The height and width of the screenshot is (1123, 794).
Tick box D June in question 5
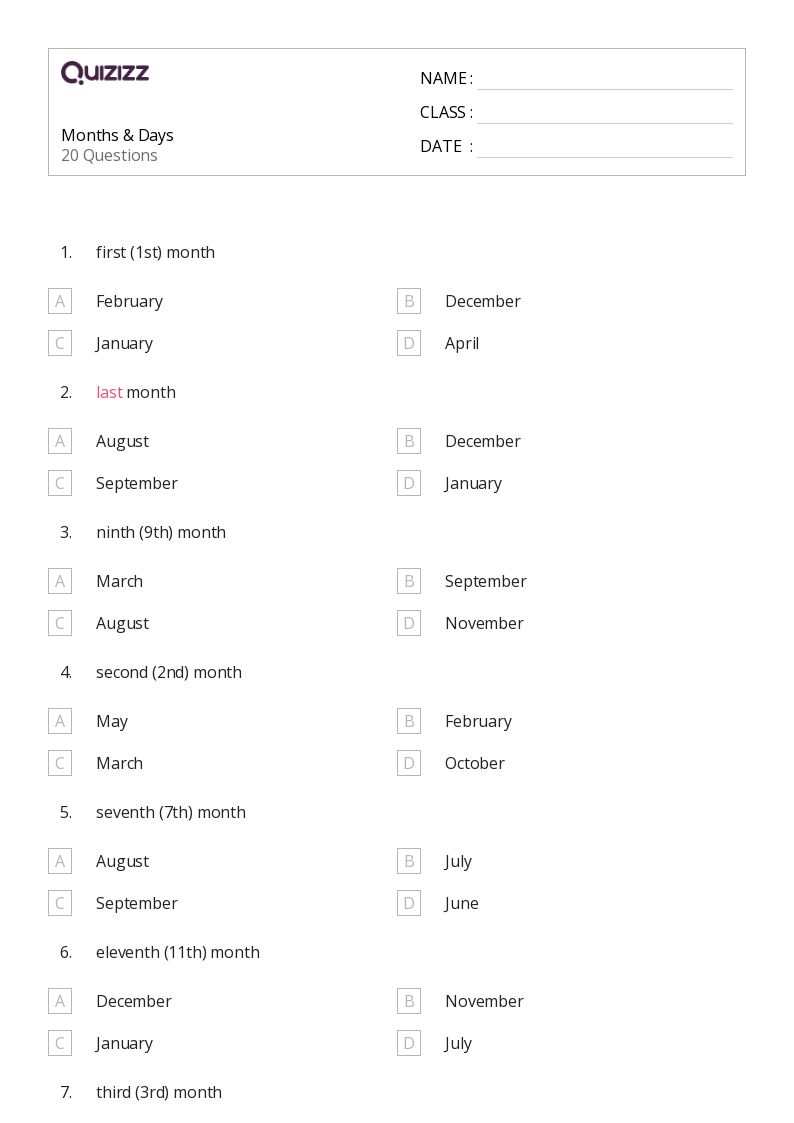pos(409,903)
